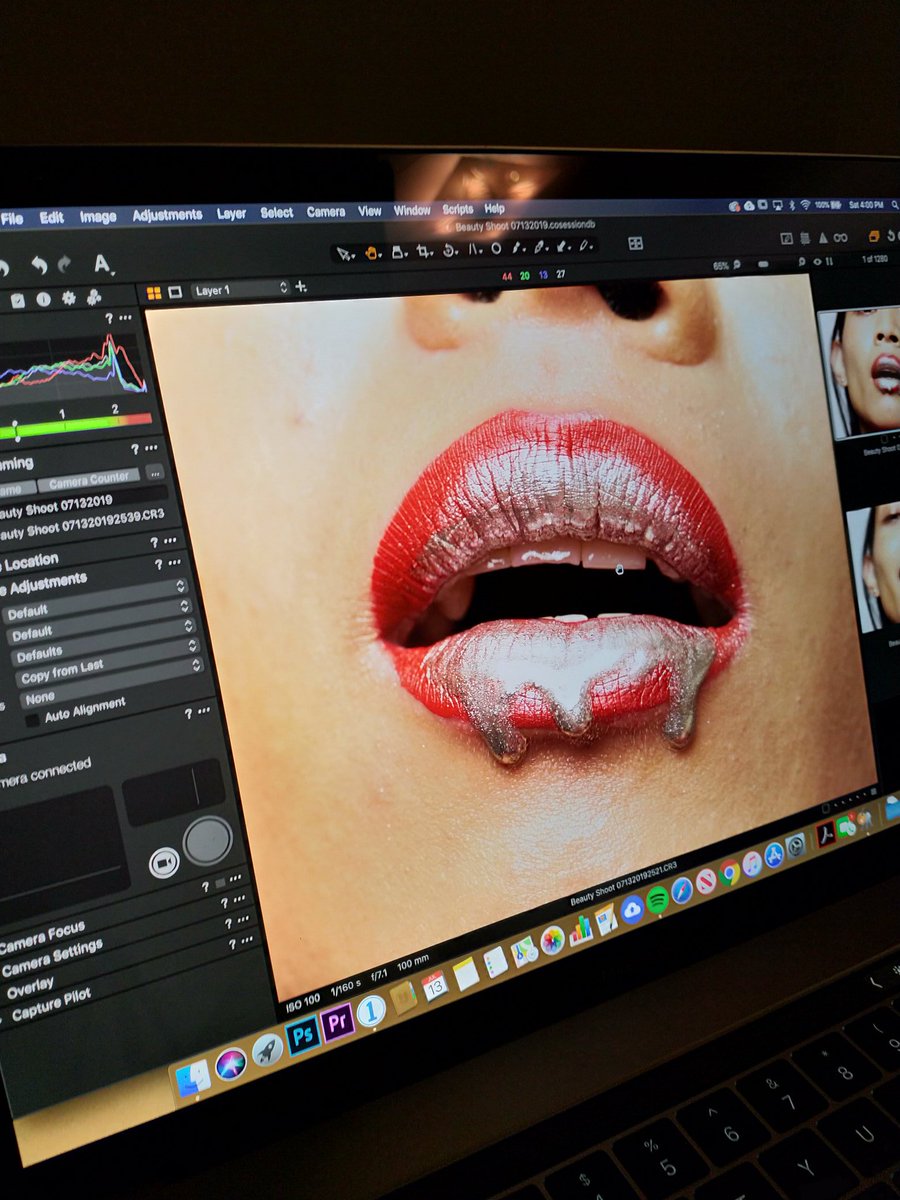Select the white balance picker tool
Image resolution: width=900 pixels, height=1200 pixels.
point(540,246)
